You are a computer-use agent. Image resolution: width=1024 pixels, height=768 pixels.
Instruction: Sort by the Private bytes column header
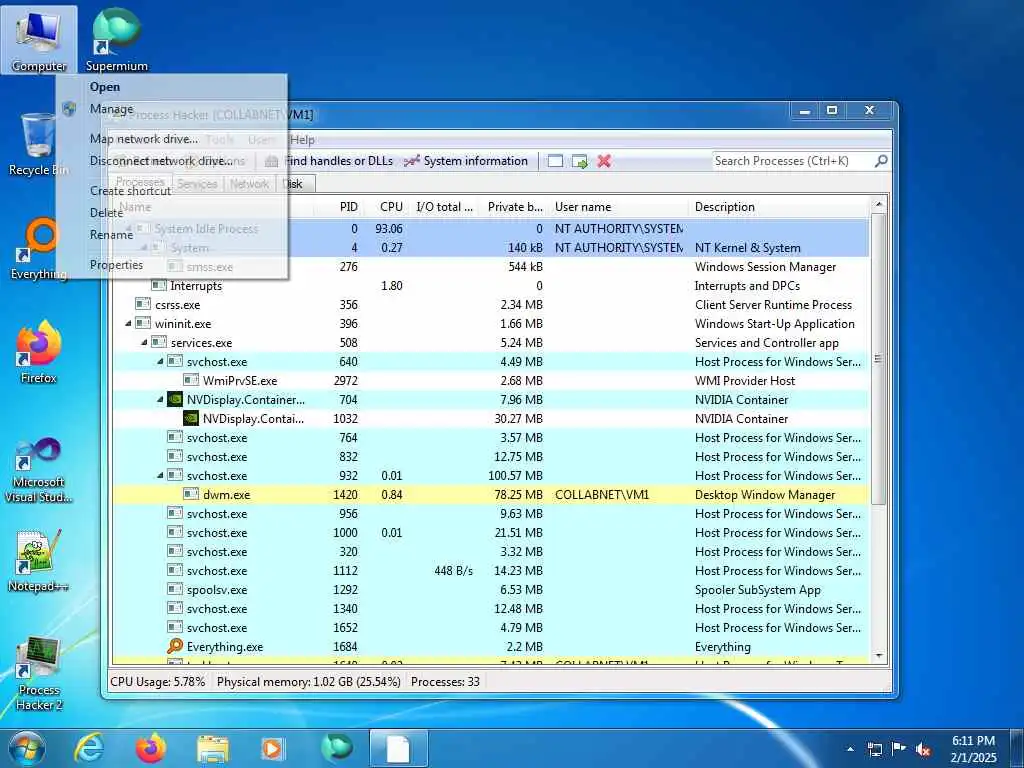pos(515,207)
